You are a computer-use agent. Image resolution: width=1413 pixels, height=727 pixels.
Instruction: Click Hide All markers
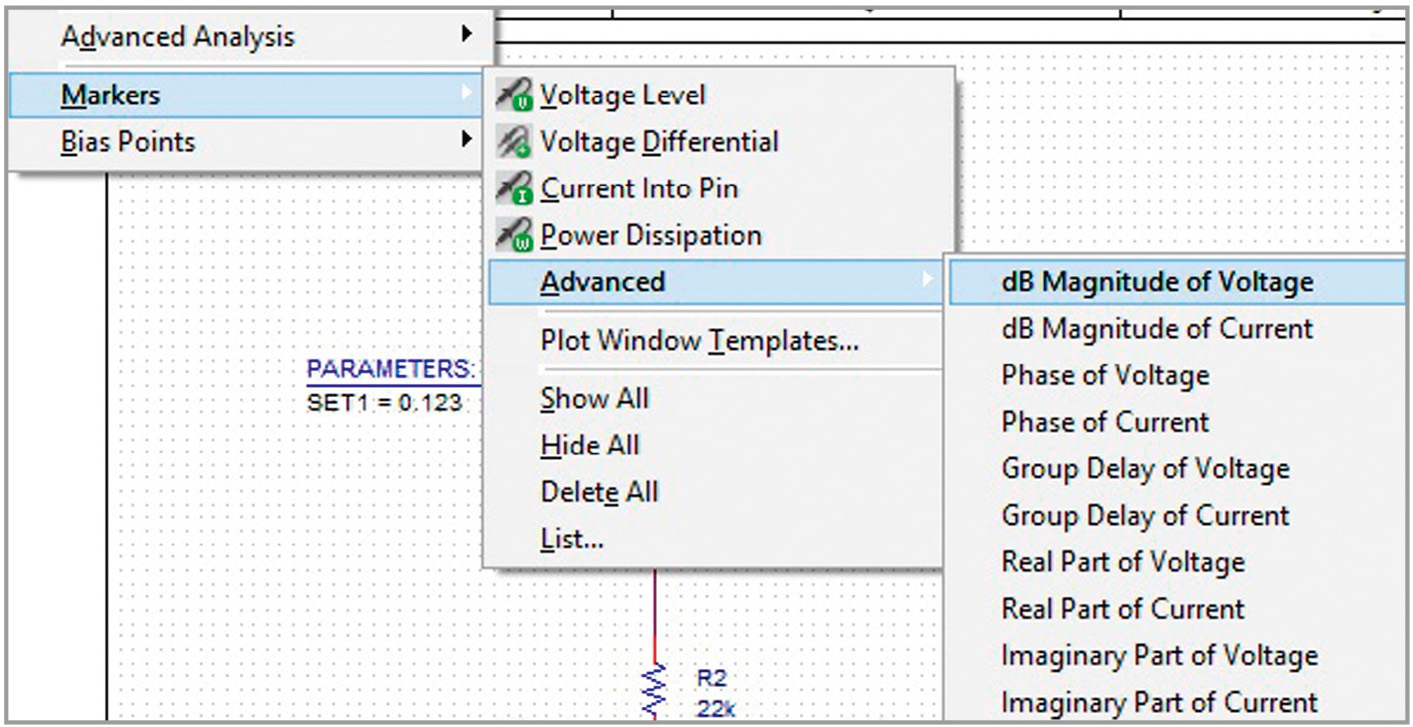point(589,446)
